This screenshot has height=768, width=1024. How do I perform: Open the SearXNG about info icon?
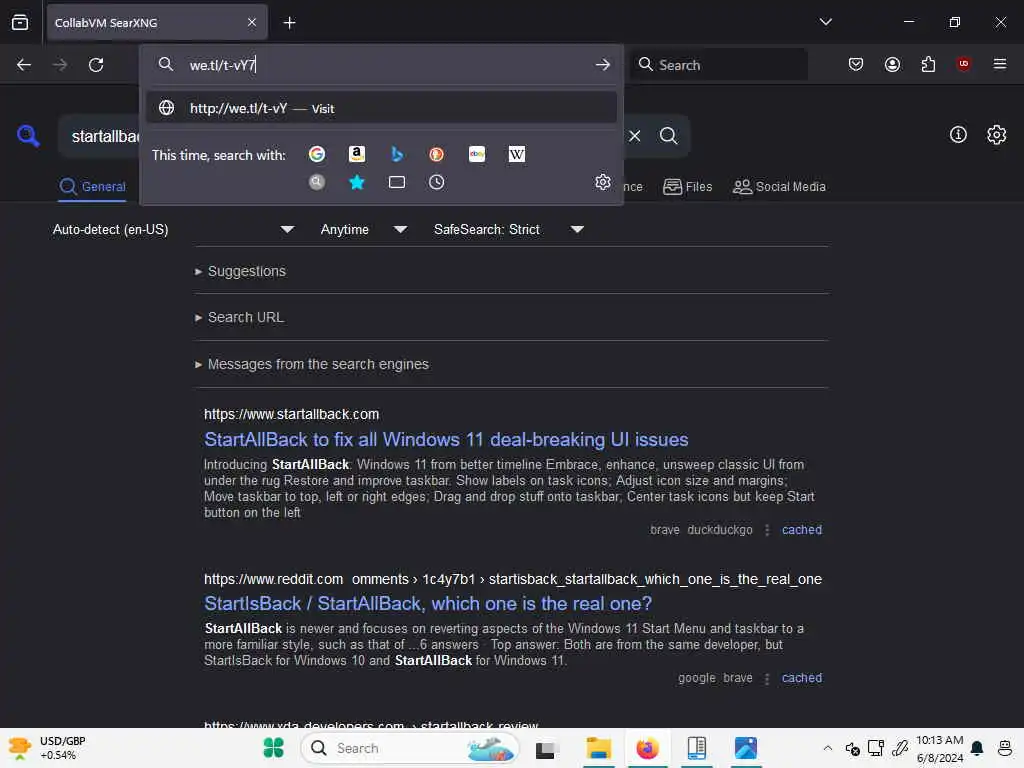point(958,135)
